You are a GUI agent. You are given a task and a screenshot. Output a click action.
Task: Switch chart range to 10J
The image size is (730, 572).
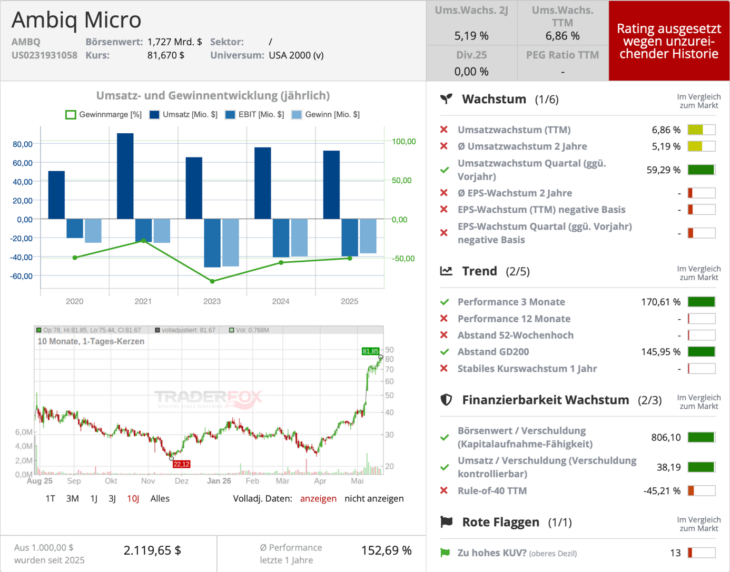[133, 498]
